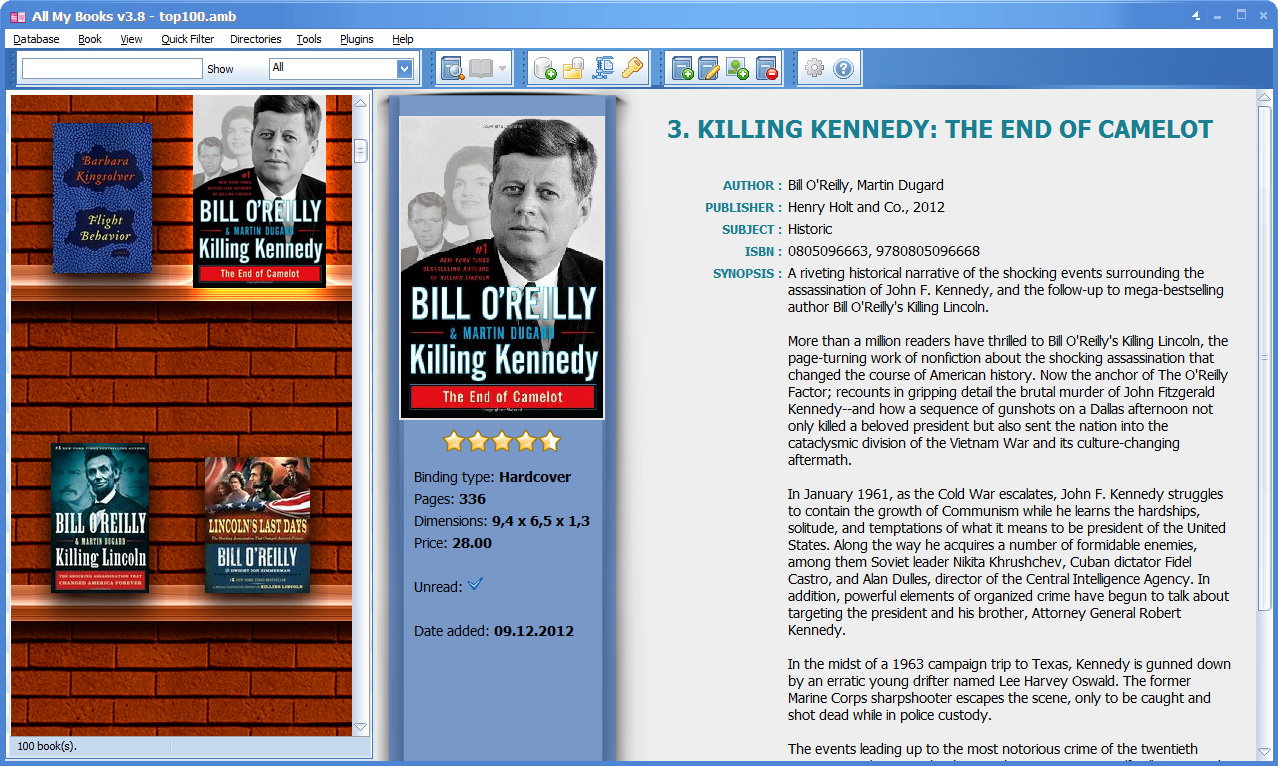
Task: Click 'Dimensions: 9,4 x 6,5 x 1,3' text
Action: [x=502, y=521]
